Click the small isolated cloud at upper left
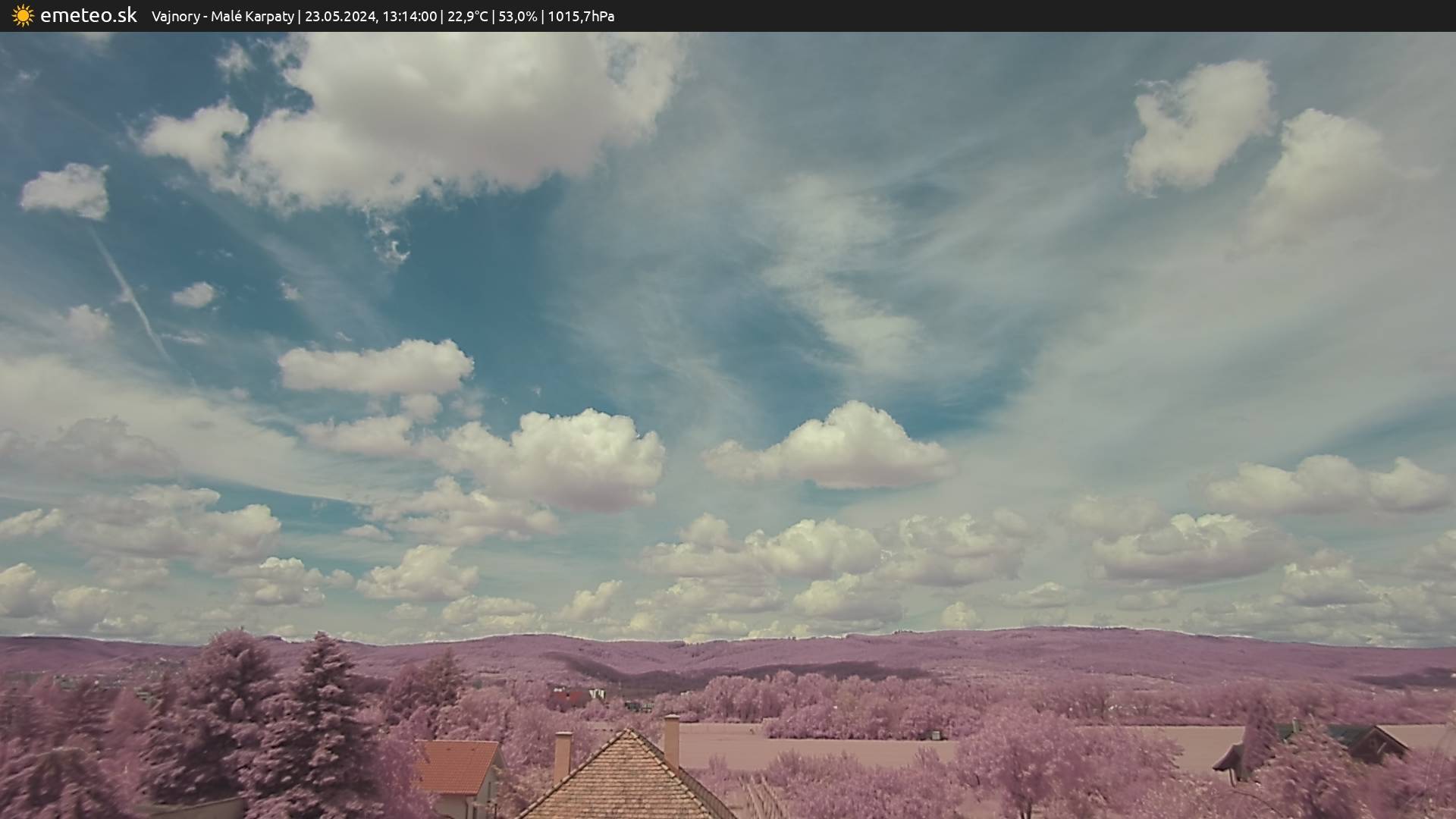 [67, 190]
